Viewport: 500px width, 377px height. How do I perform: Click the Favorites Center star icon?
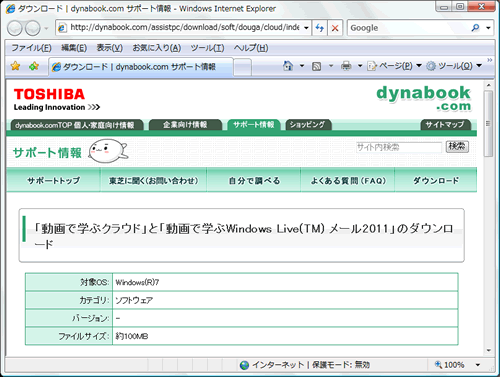point(15,66)
